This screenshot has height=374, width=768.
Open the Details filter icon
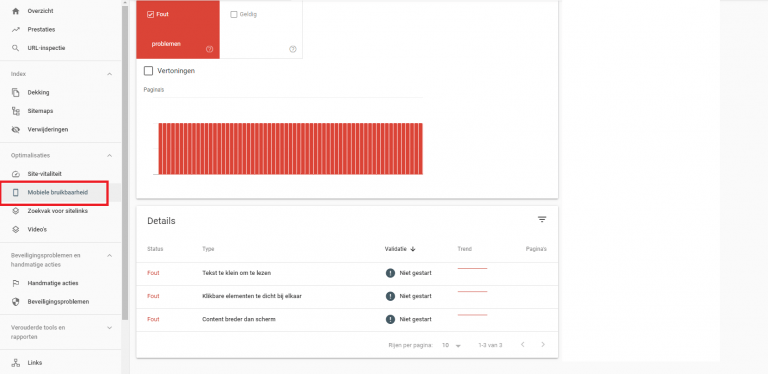click(x=542, y=219)
